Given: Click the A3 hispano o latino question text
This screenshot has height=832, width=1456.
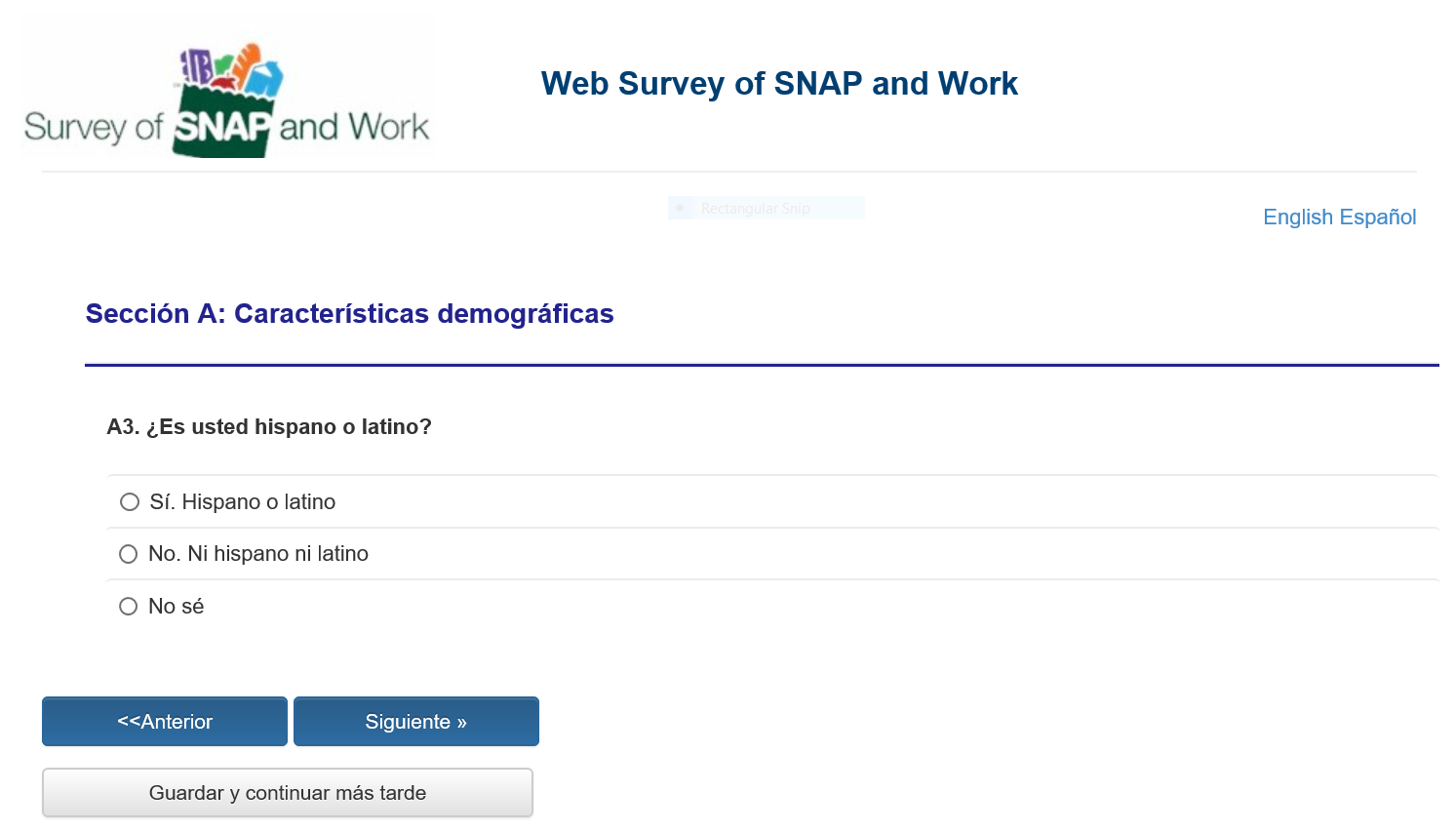Looking at the screenshot, I should (269, 427).
